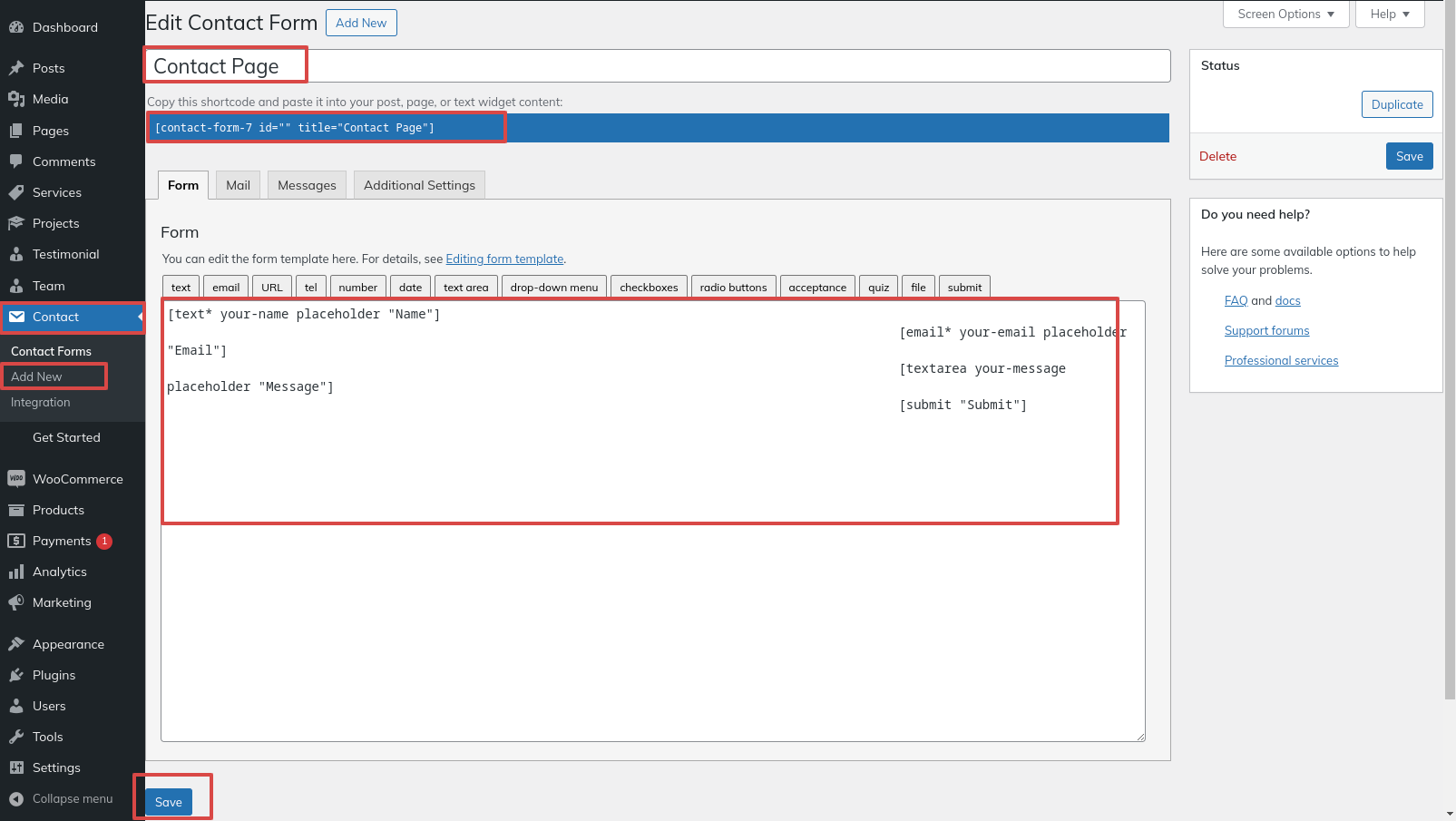This screenshot has width=1456, height=821.
Task: Insert a drop-down menu form tag
Action: 553,288
